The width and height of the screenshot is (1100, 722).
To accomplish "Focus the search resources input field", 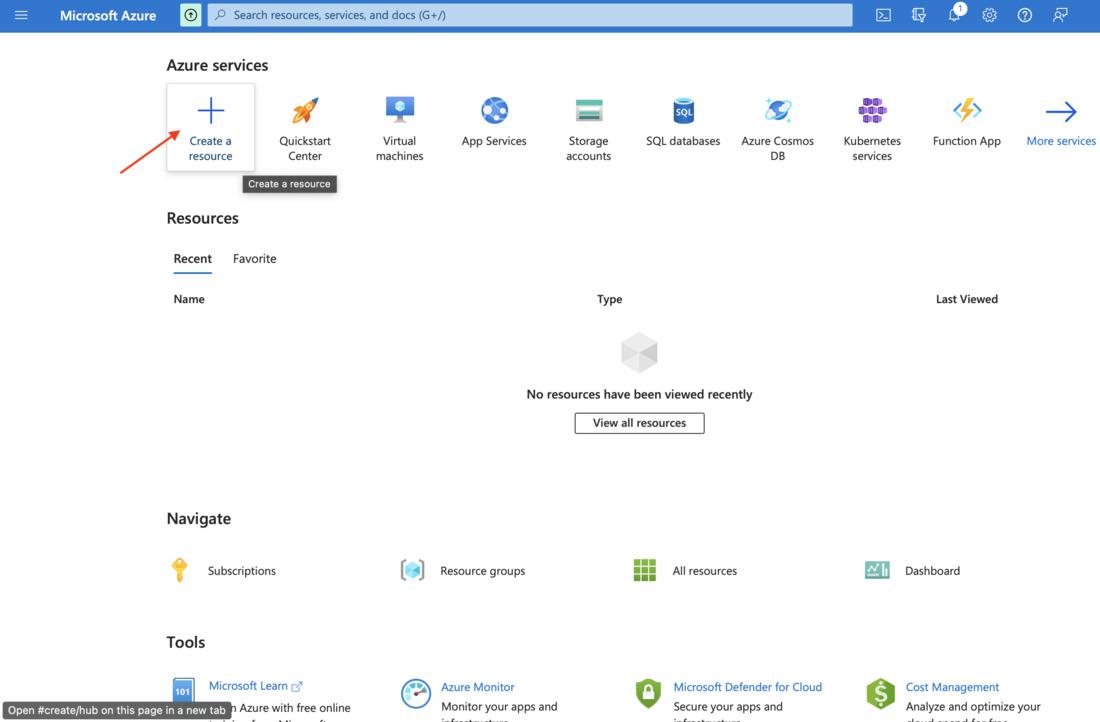I will [x=530, y=15].
